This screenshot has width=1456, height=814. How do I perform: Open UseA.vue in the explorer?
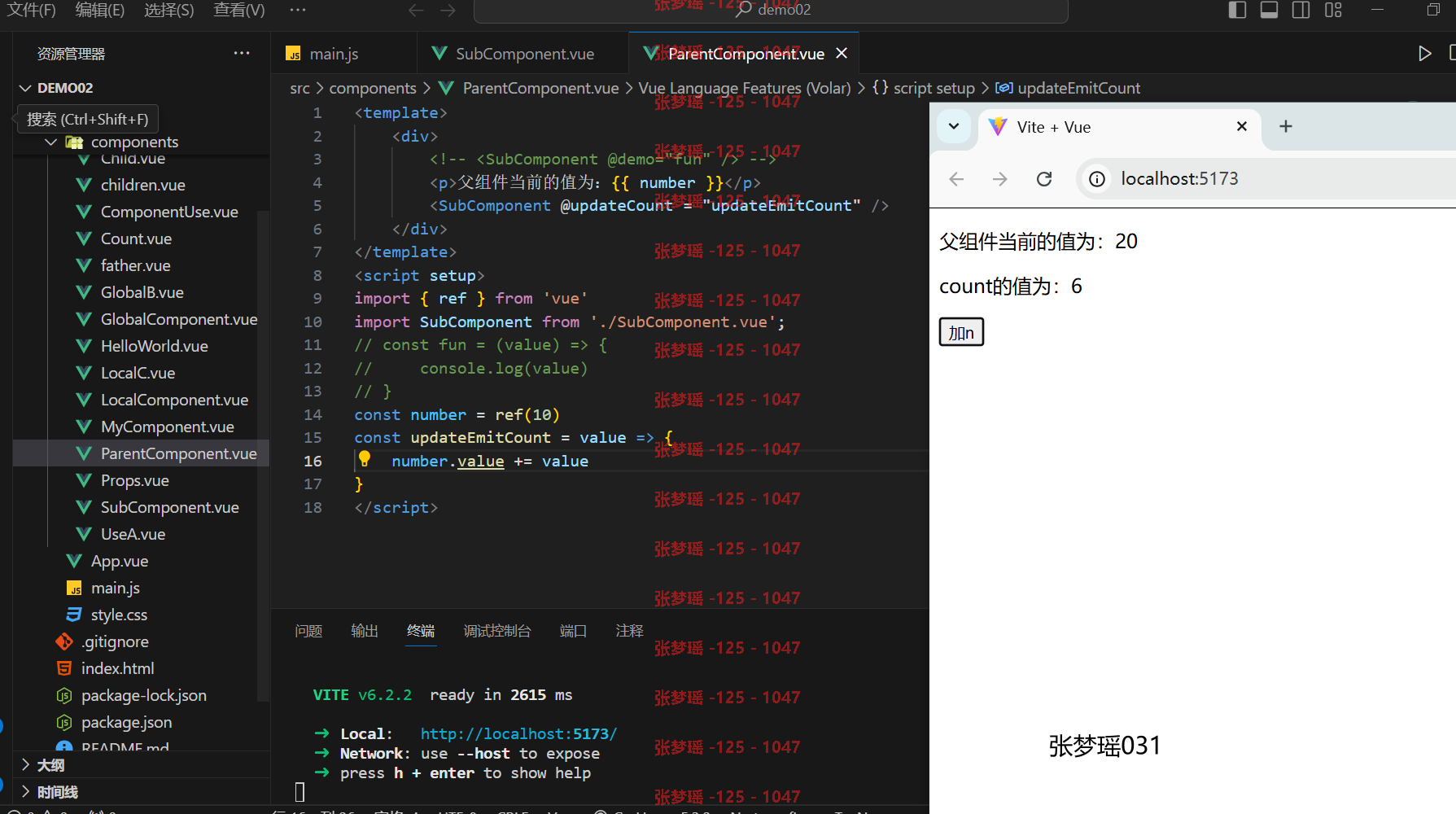[133, 534]
